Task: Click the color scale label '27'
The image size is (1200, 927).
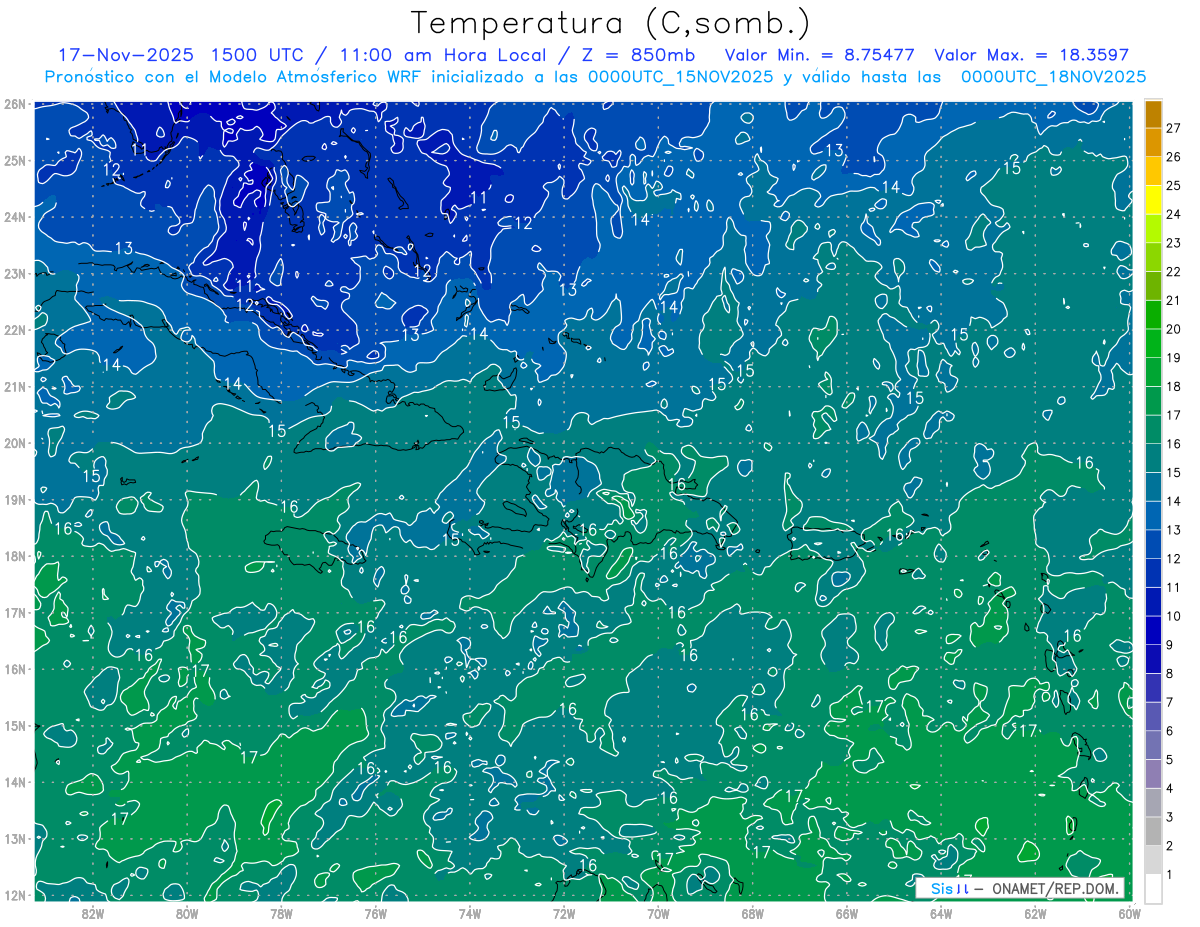Action: [1173, 128]
